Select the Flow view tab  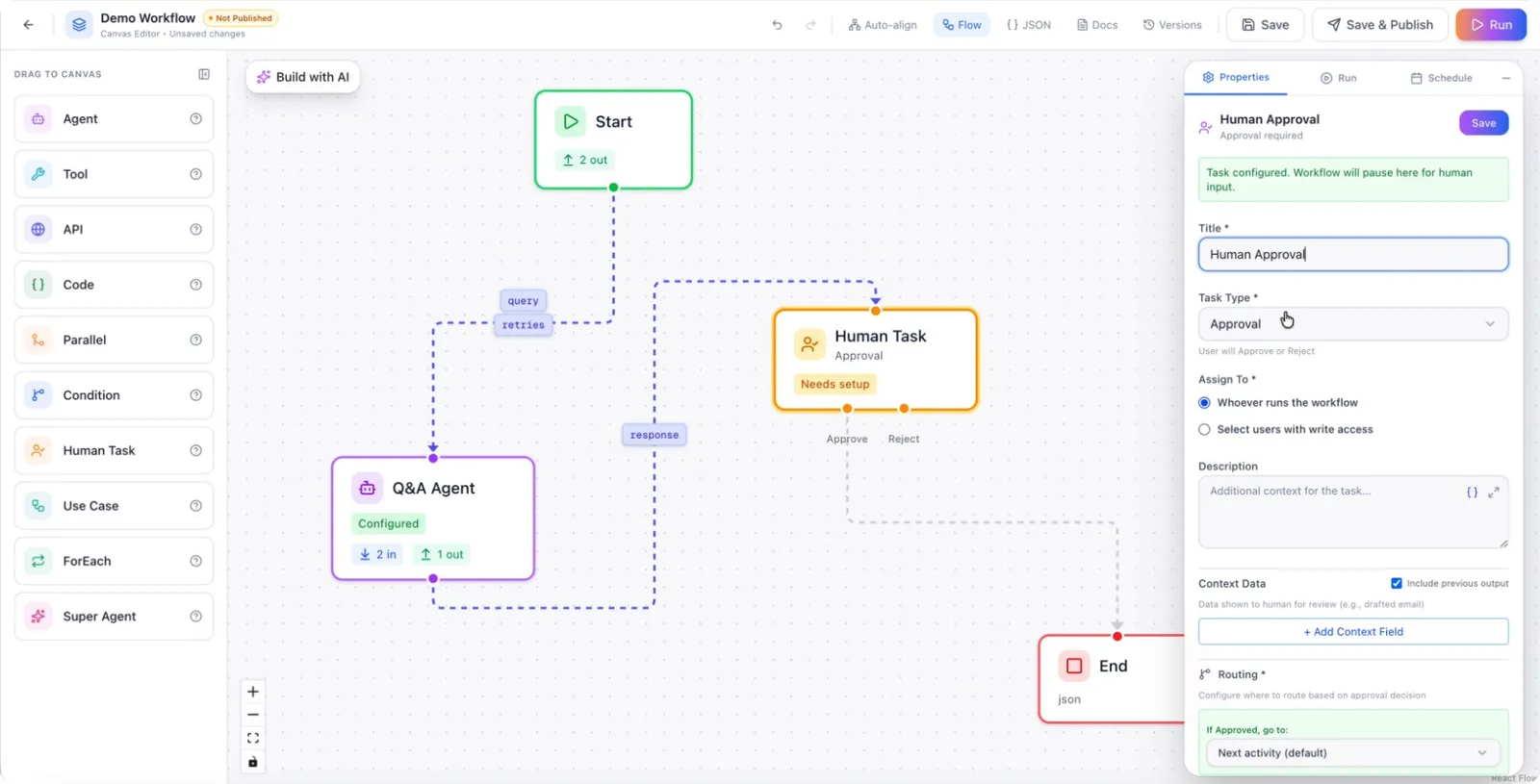pos(962,25)
